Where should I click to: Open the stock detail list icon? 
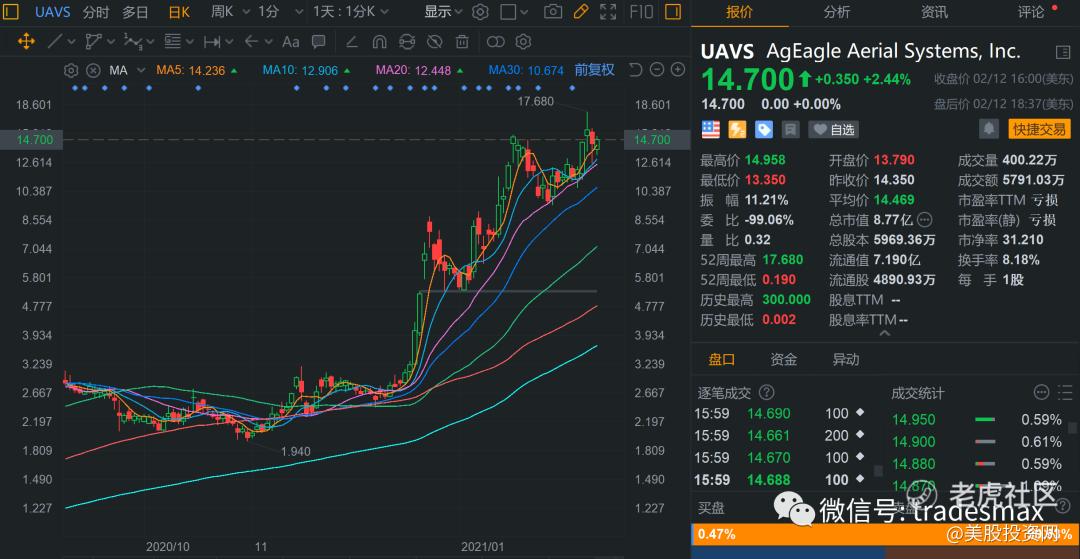[1061, 52]
